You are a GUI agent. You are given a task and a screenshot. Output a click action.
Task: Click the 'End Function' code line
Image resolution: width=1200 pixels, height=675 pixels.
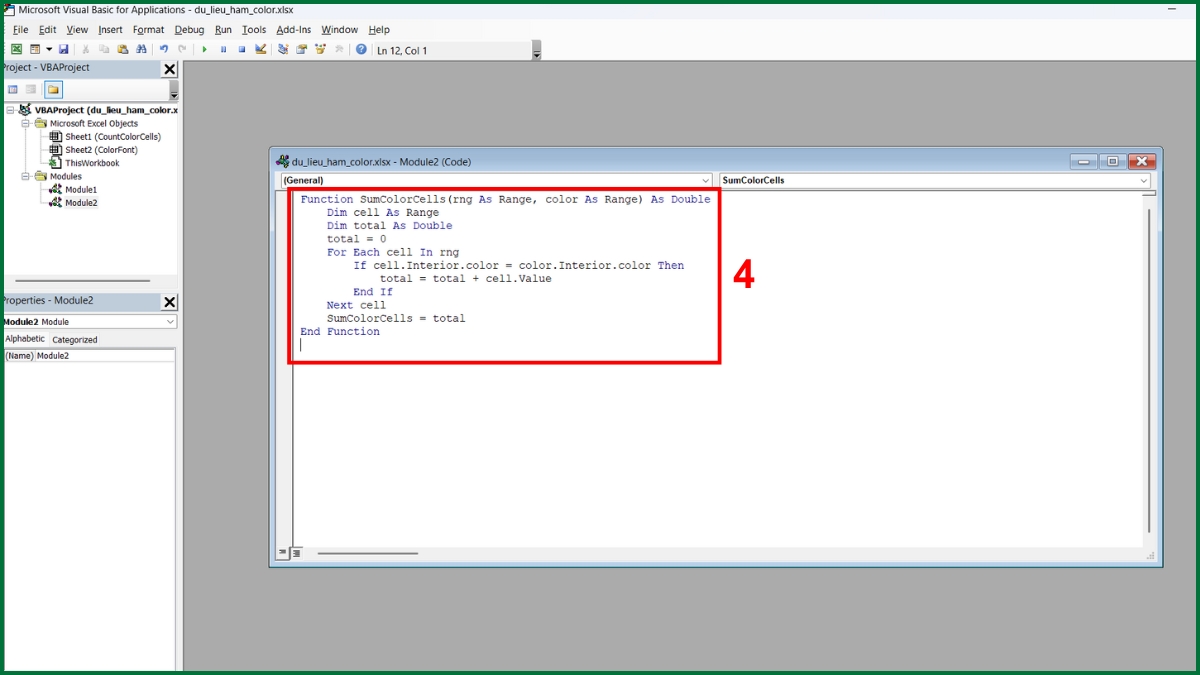pos(340,332)
